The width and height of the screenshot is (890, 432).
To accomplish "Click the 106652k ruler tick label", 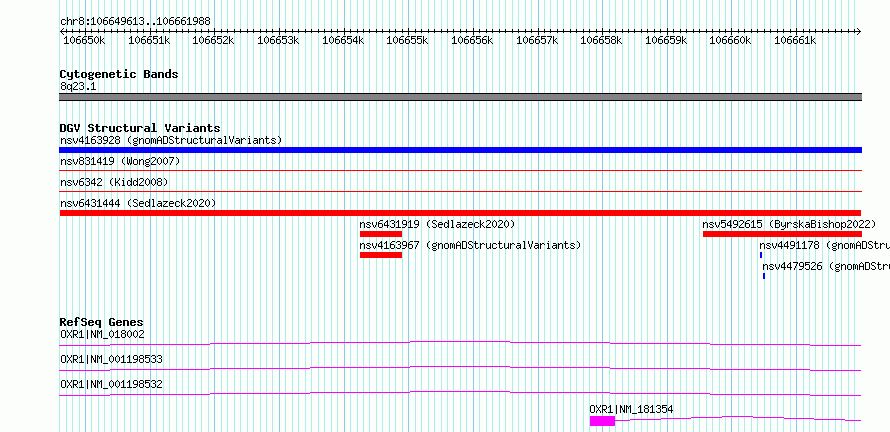I will (214, 40).
